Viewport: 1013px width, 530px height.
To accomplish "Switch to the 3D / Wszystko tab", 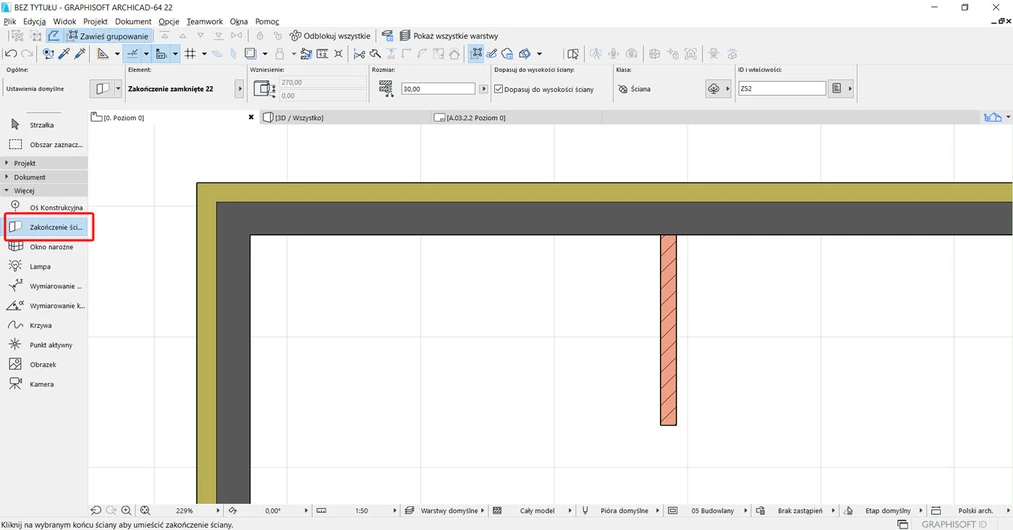I will [345, 118].
